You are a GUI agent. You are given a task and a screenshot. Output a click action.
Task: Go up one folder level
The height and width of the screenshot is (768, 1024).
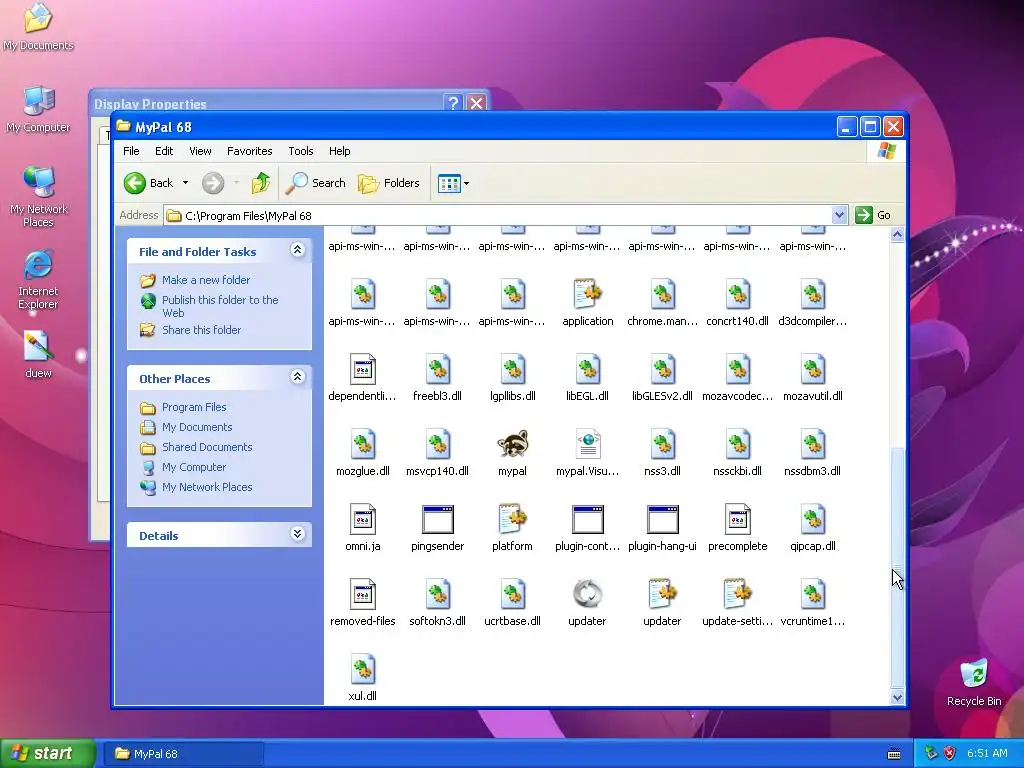pos(261,183)
